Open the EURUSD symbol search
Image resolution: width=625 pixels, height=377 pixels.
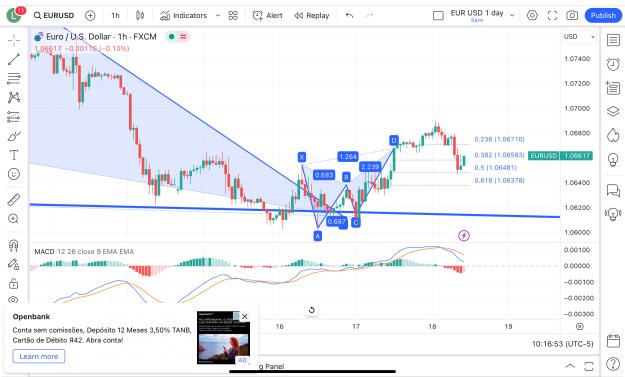(x=54, y=16)
